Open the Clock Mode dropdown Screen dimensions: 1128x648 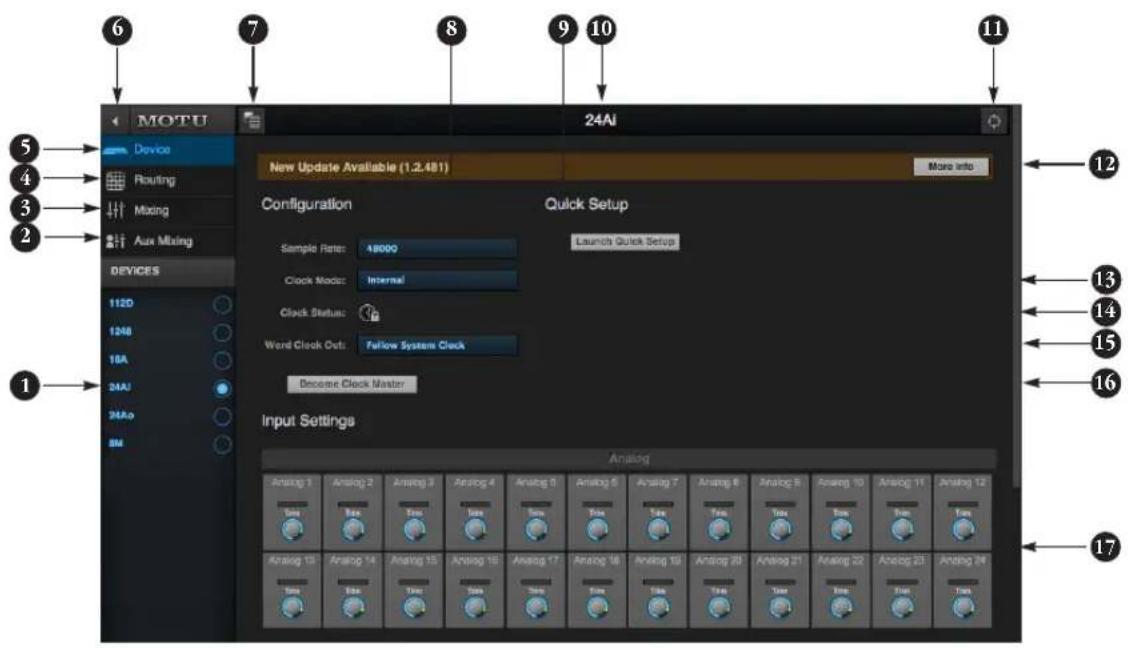click(437, 280)
